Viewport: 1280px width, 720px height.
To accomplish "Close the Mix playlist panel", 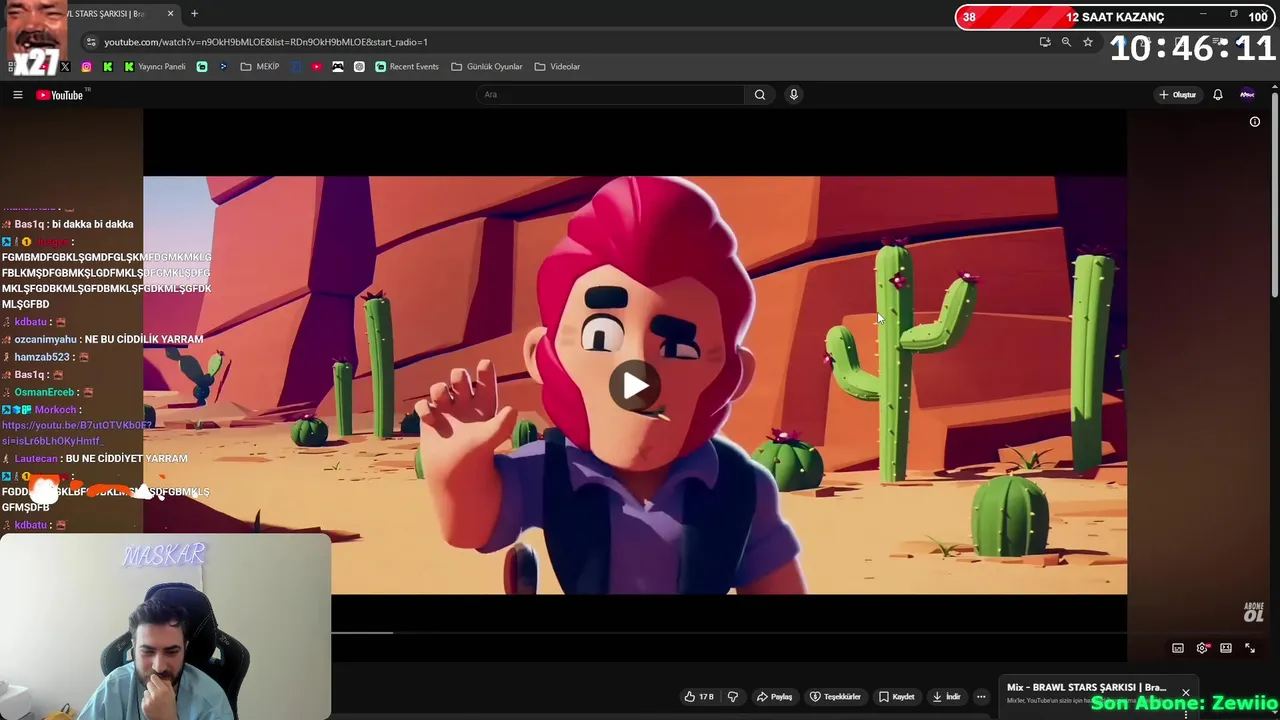I will tap(1186, 693).
